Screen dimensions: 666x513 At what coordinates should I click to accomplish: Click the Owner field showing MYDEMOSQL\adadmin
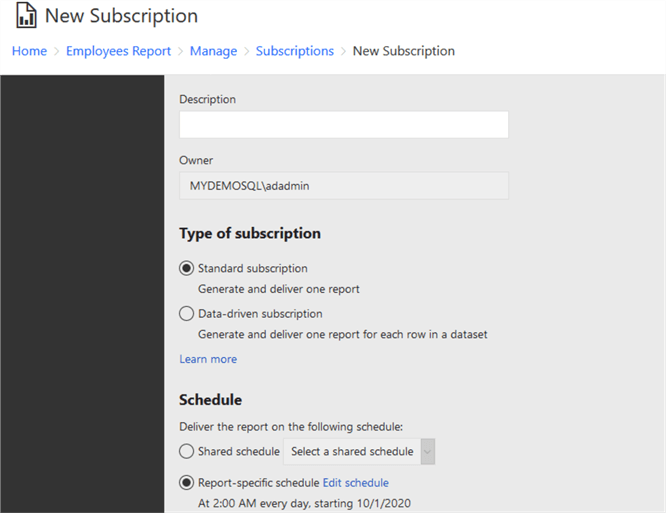click(x=343, y=186)
